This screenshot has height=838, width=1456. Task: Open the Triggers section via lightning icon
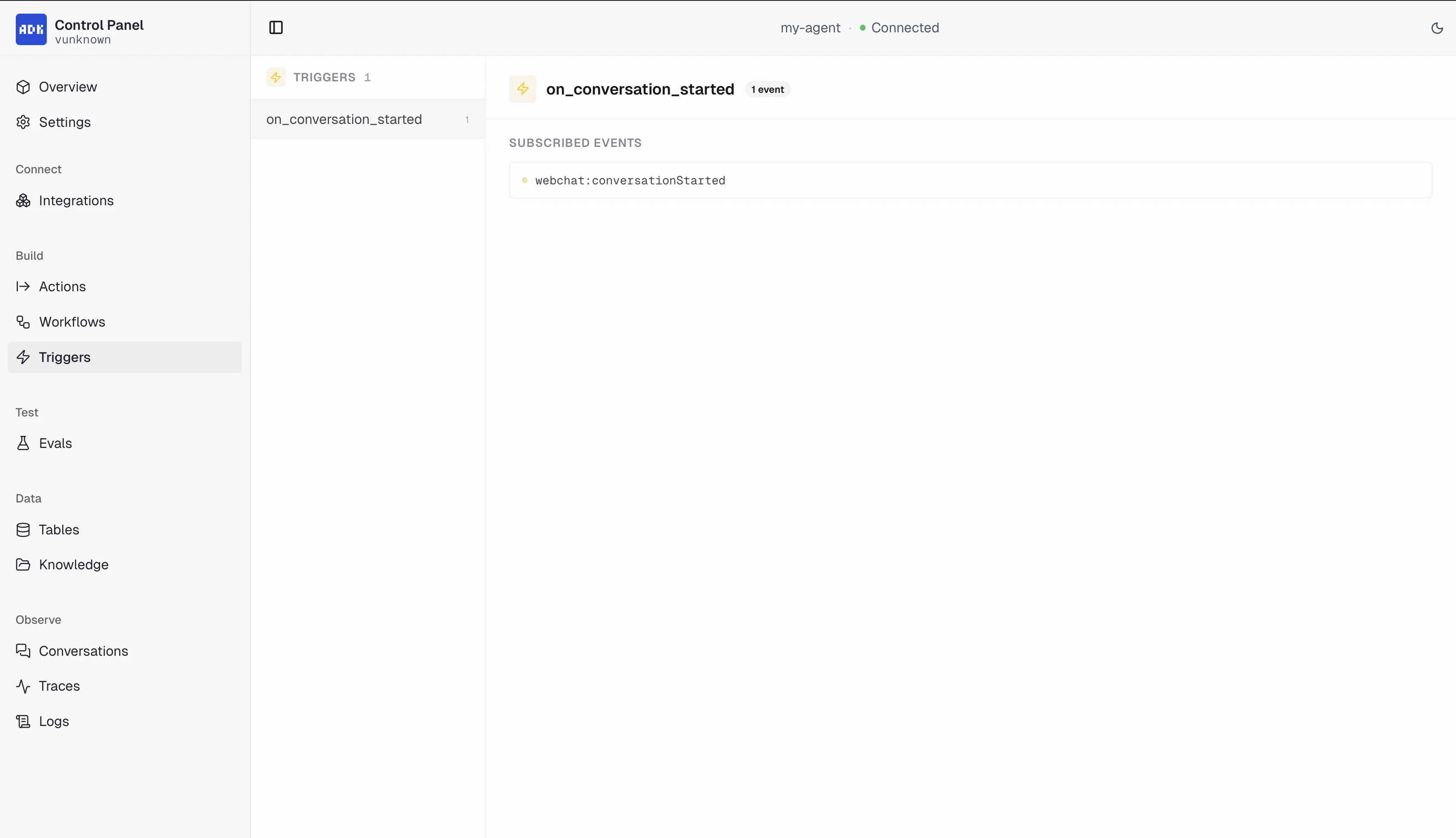(x=23, y=357)
